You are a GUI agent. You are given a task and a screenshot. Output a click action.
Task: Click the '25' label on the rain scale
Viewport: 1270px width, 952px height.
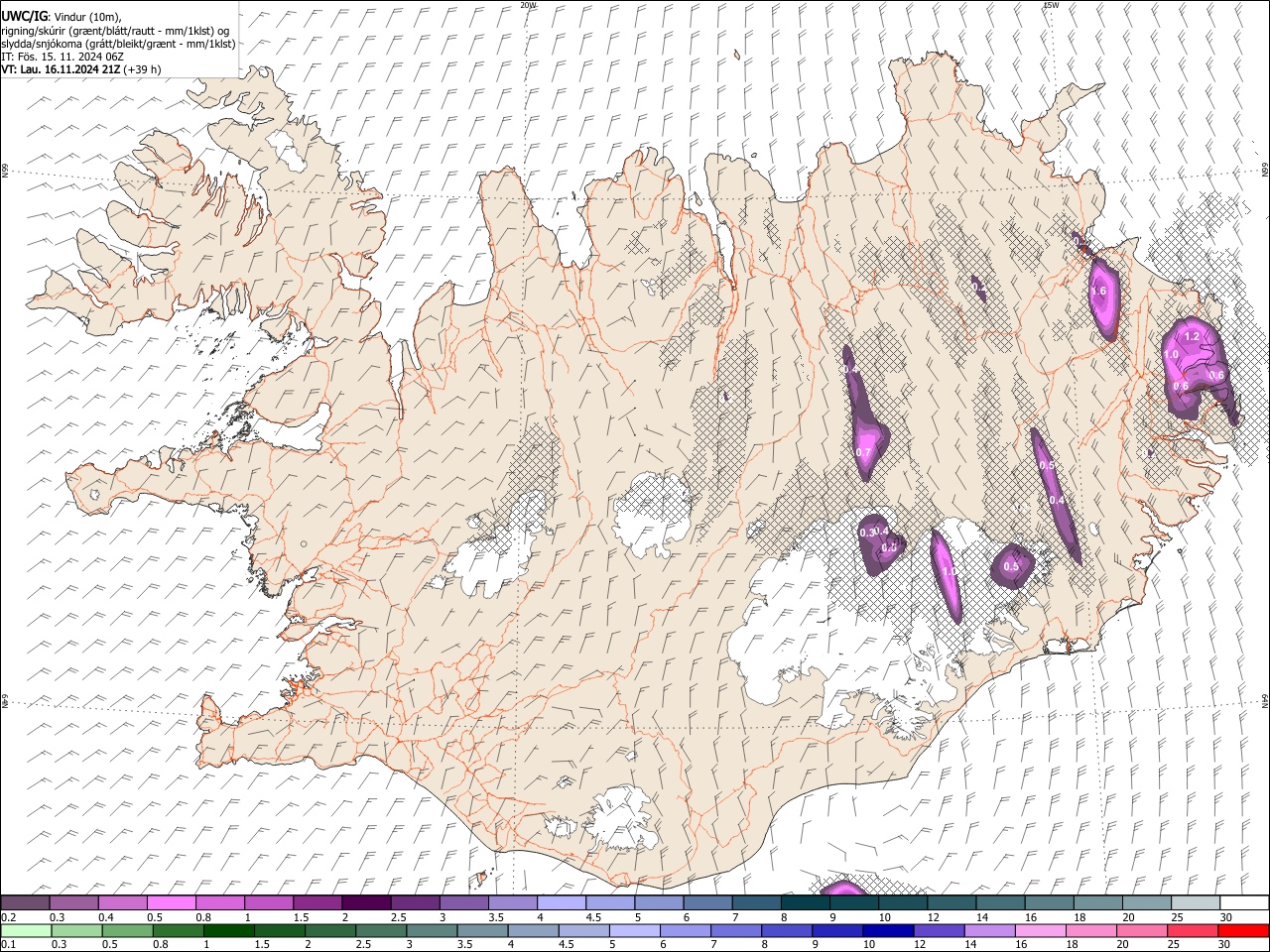tap(1173, 945)
